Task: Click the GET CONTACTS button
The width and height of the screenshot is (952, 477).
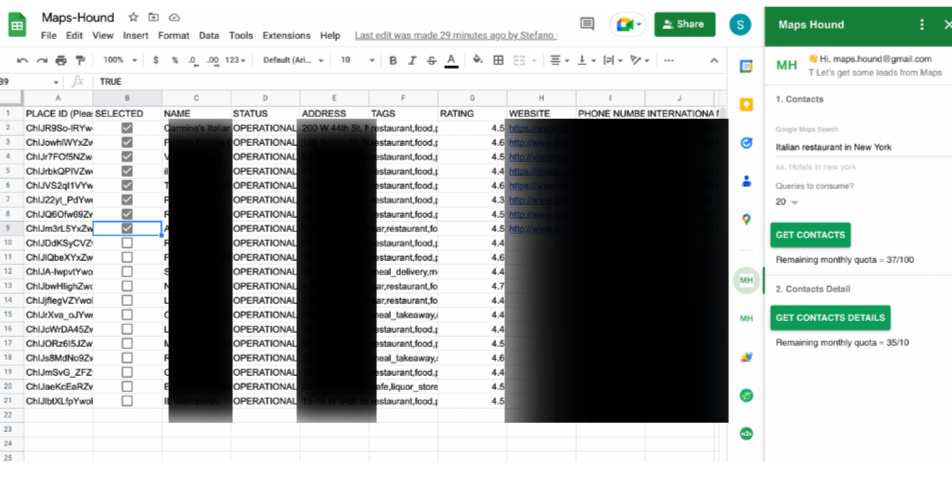Action: tap(810, 235)
